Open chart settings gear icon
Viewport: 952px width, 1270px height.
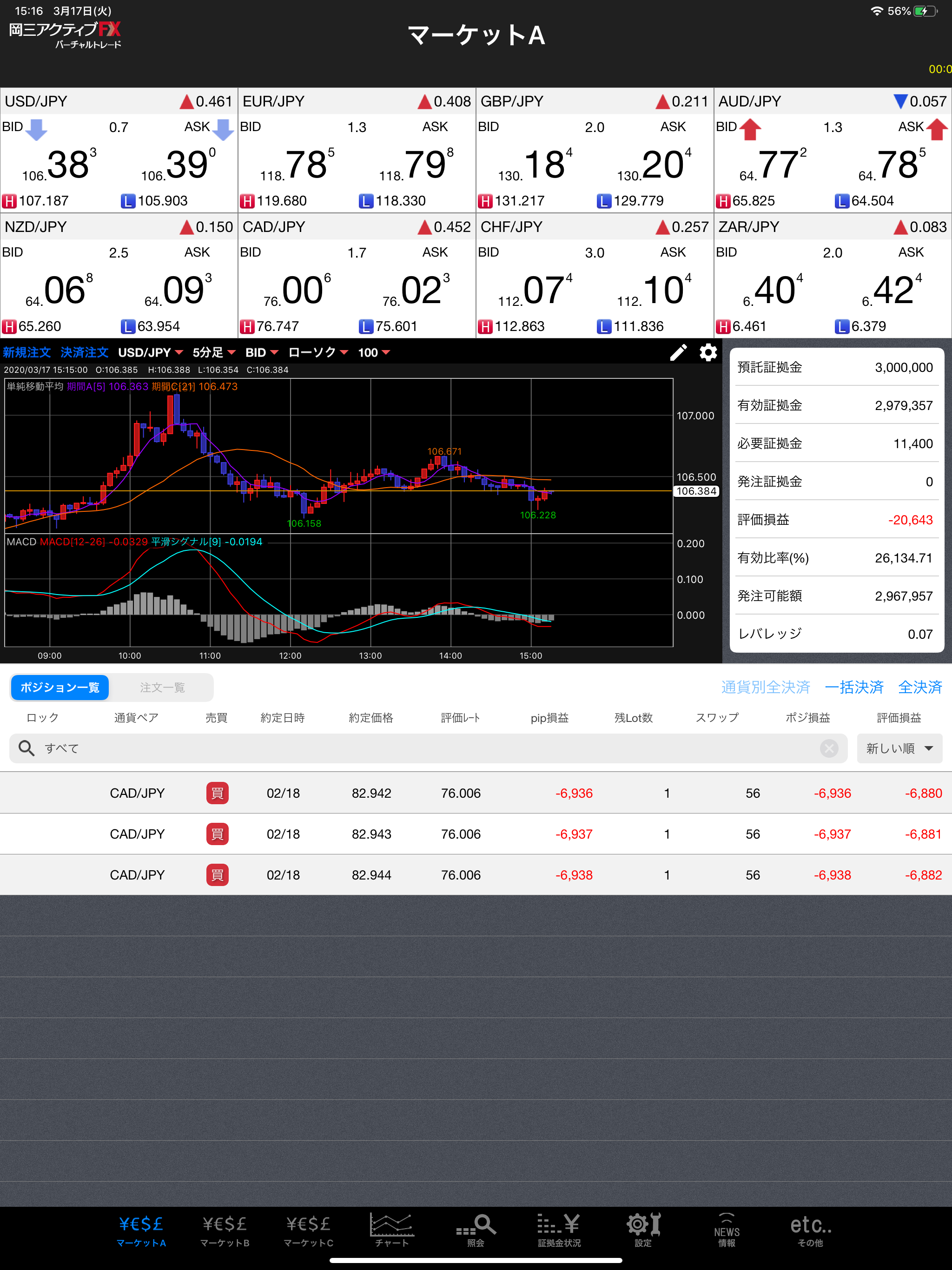tap(708, 352)
